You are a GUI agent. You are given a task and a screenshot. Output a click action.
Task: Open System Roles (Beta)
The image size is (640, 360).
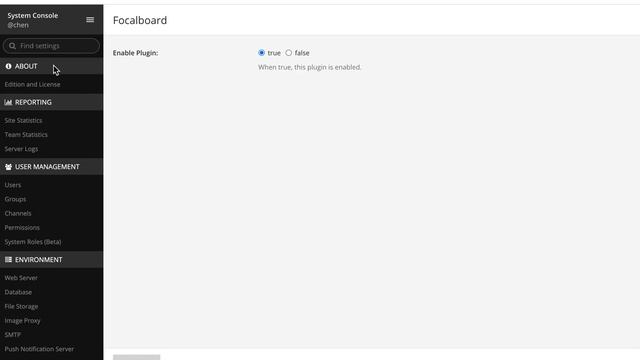(33, 242)
